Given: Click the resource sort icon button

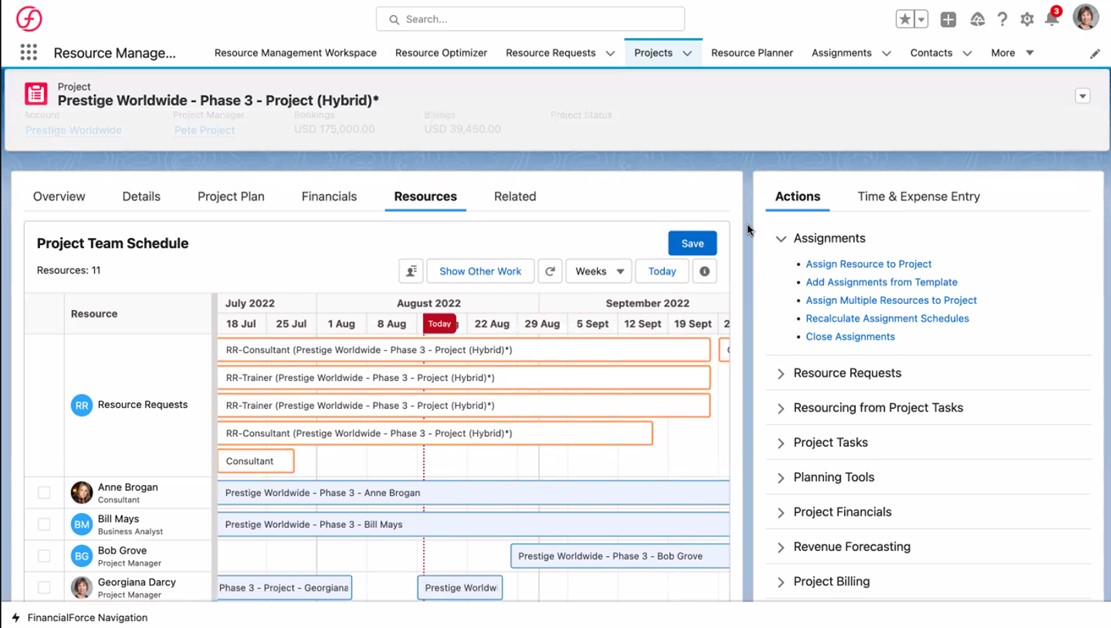Looking at the screenshot, I should 410,271.
